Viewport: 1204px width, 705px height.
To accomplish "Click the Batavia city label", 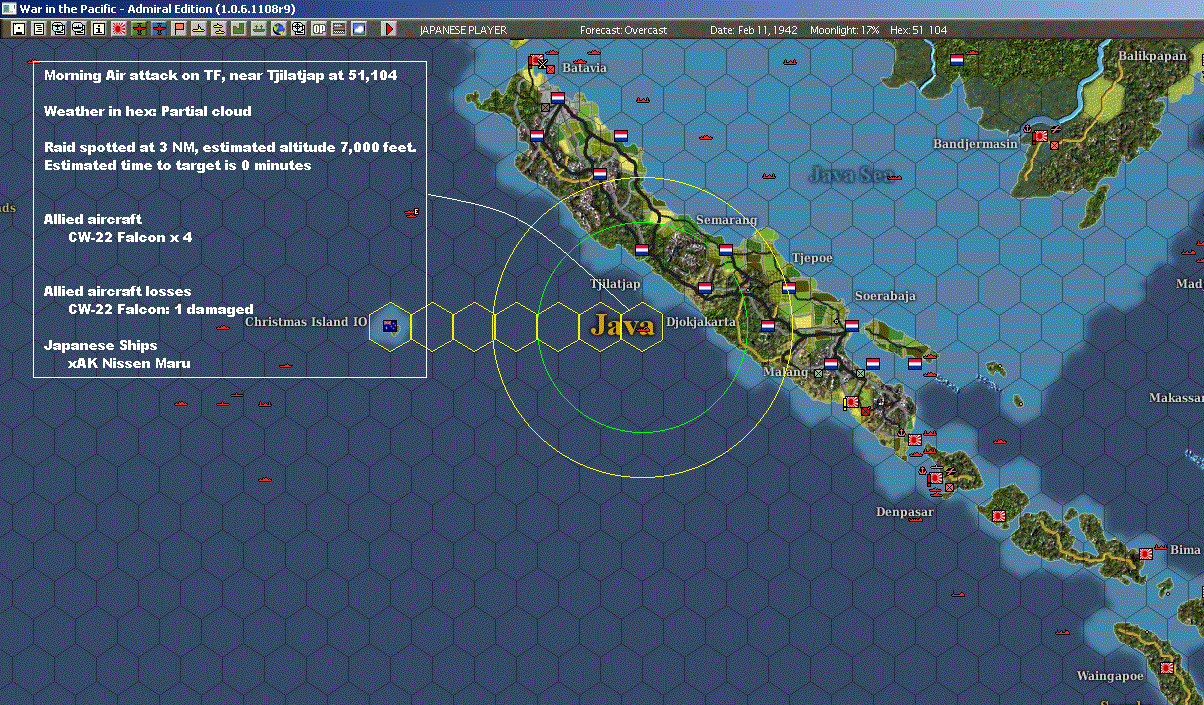I will pyautogui.click(x=584, y=67).
